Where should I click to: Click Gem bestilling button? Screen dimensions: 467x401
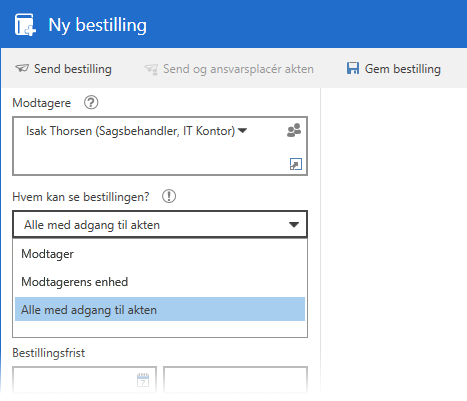click(394, 69)
